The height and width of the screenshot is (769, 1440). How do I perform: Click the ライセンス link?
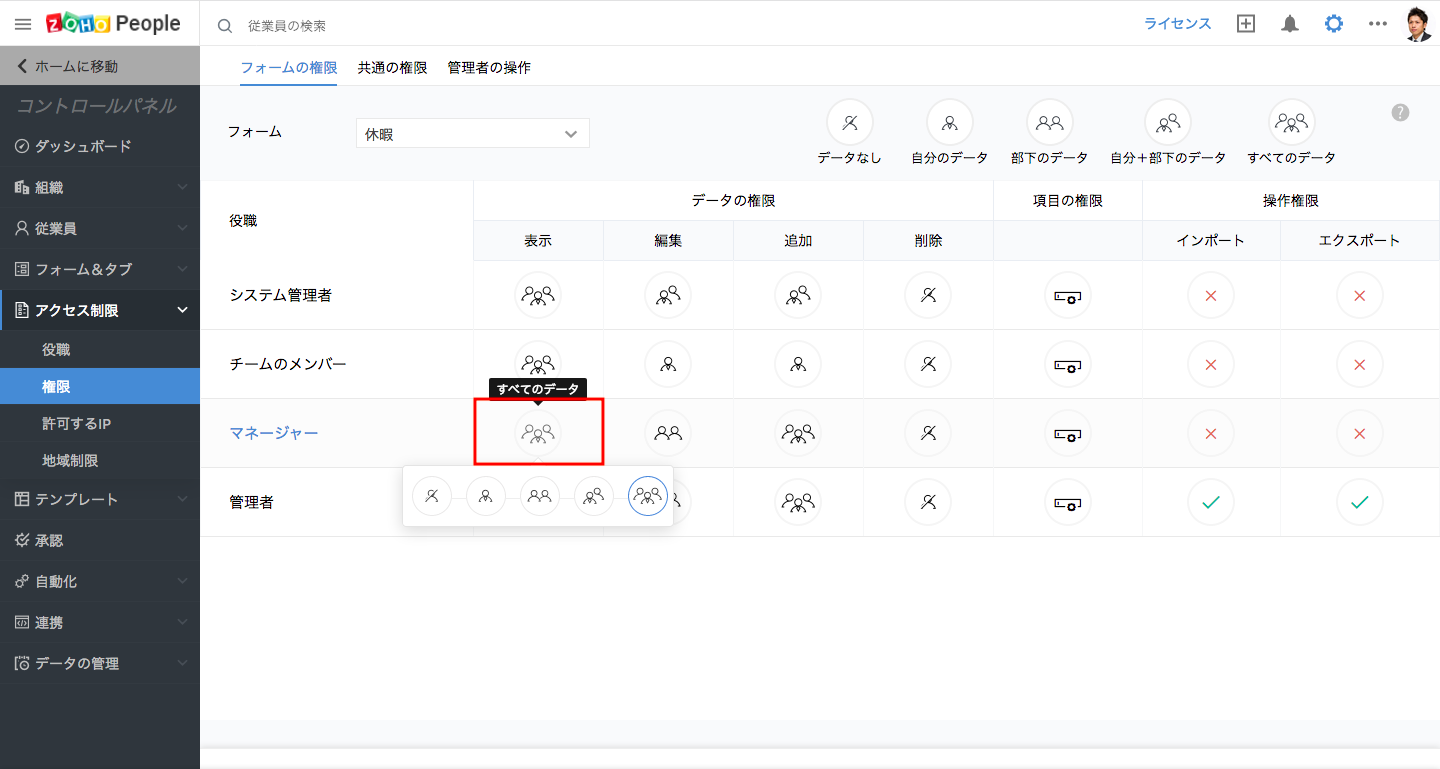1178,24
